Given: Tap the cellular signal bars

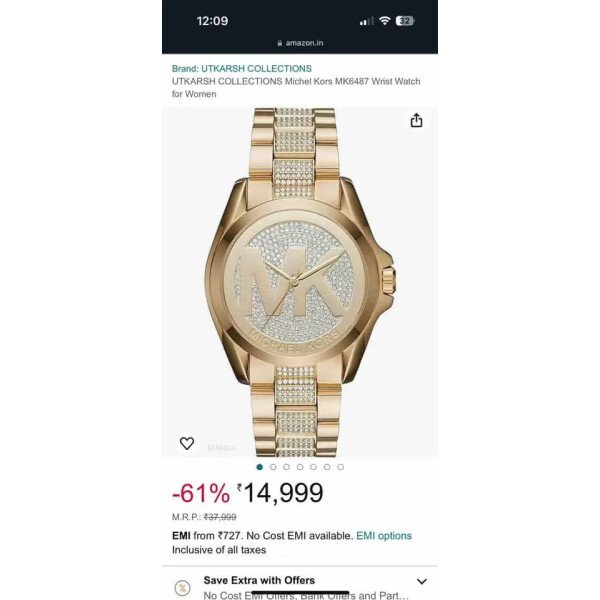Looking at the screenshot, I should 366,21.
